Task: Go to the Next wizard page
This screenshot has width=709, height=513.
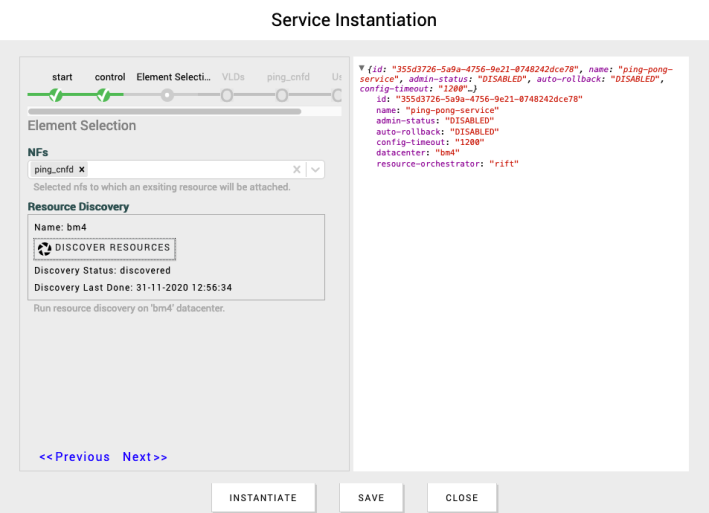Action: click(145, 457)
